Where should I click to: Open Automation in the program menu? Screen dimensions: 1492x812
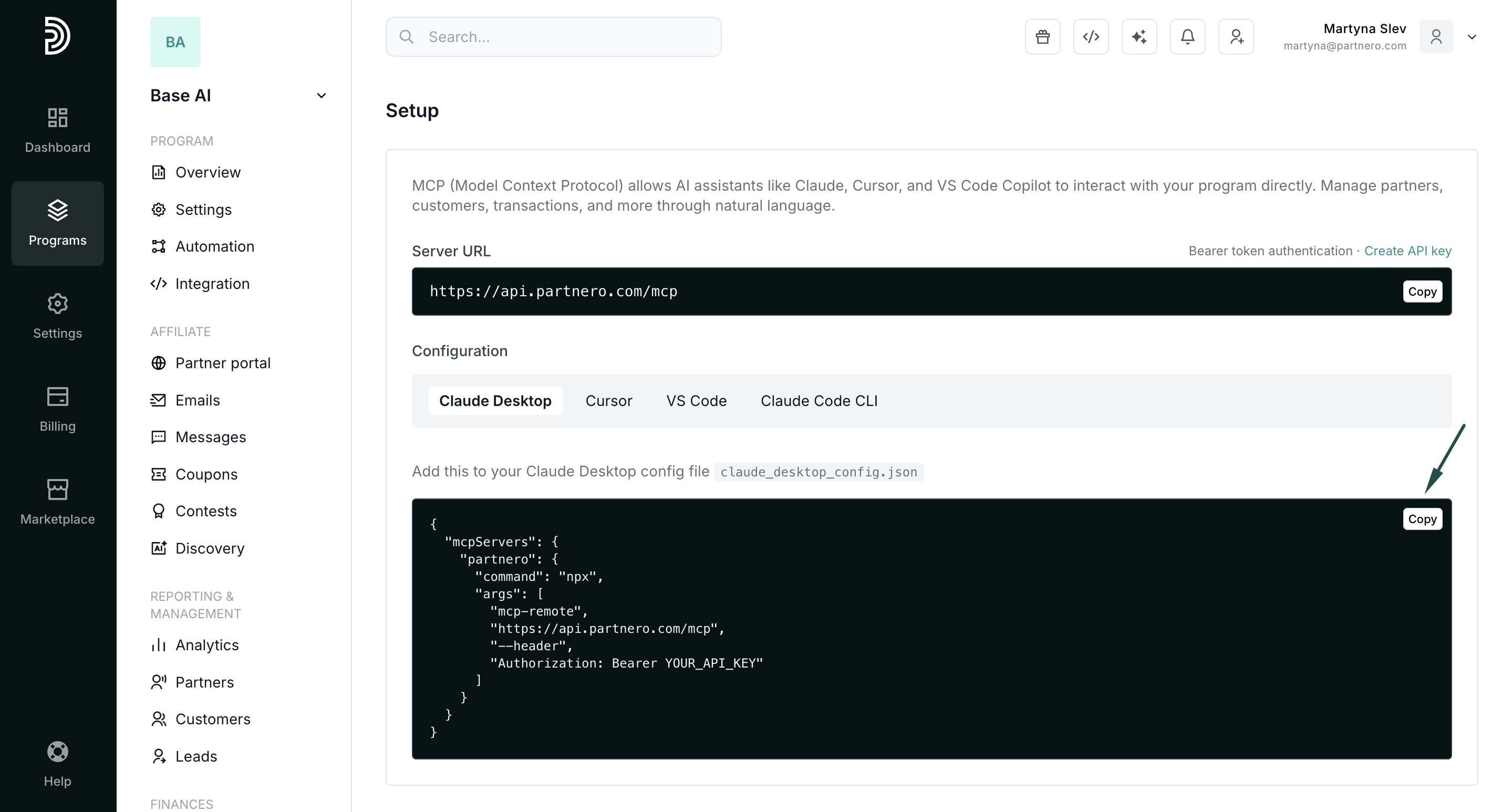214,246
